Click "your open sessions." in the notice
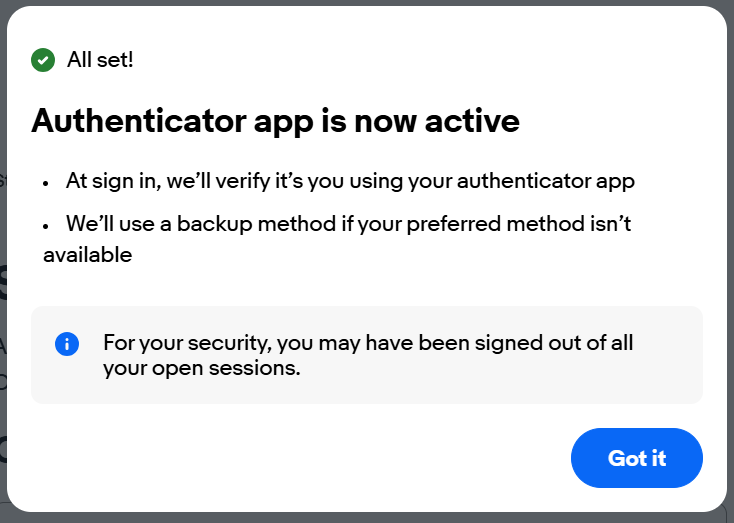 [x=201, y=368]
